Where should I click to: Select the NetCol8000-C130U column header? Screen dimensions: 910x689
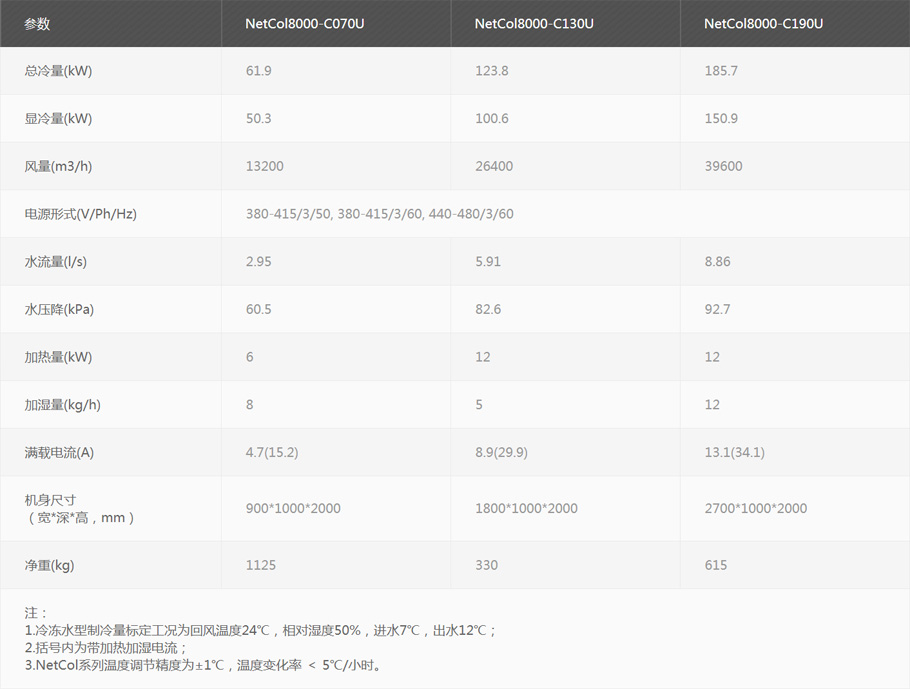tap(534, 24)
